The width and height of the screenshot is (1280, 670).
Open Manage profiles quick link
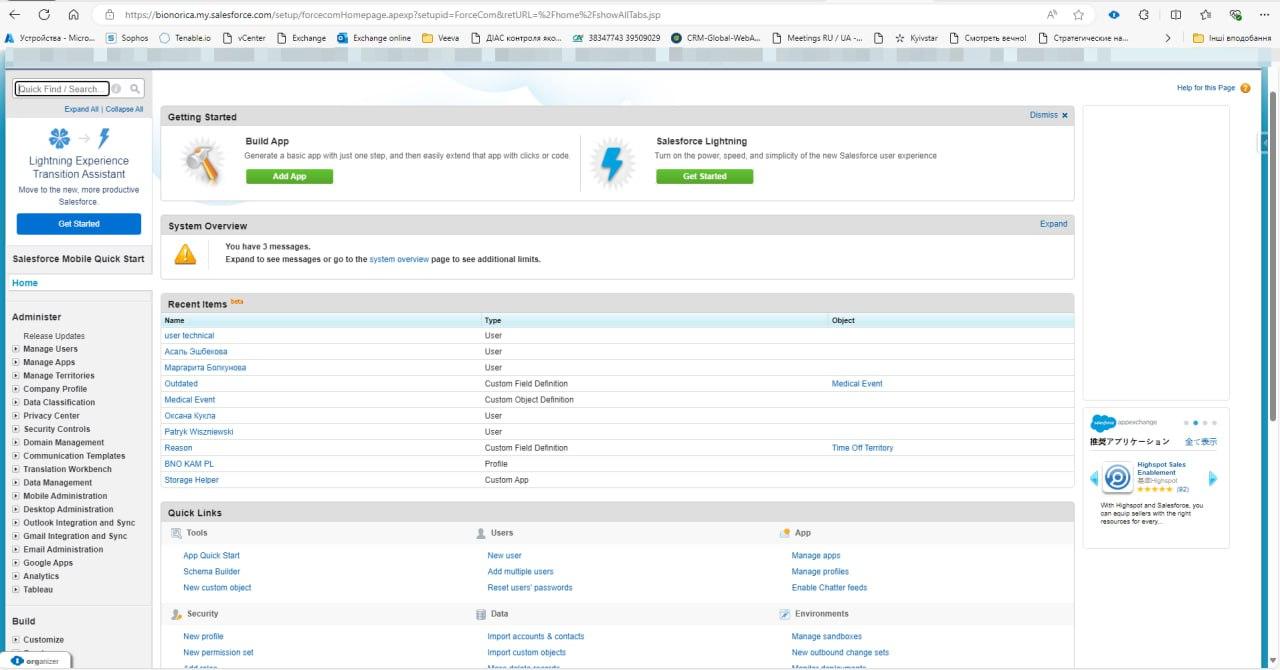[820, 572]
